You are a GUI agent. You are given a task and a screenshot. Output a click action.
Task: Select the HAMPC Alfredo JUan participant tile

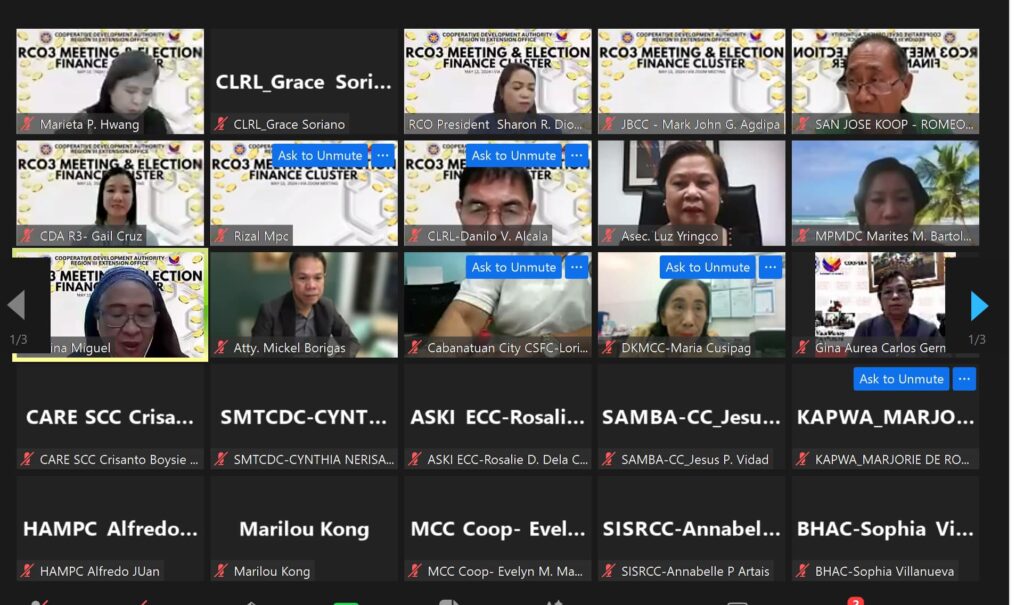coord(110,529)
